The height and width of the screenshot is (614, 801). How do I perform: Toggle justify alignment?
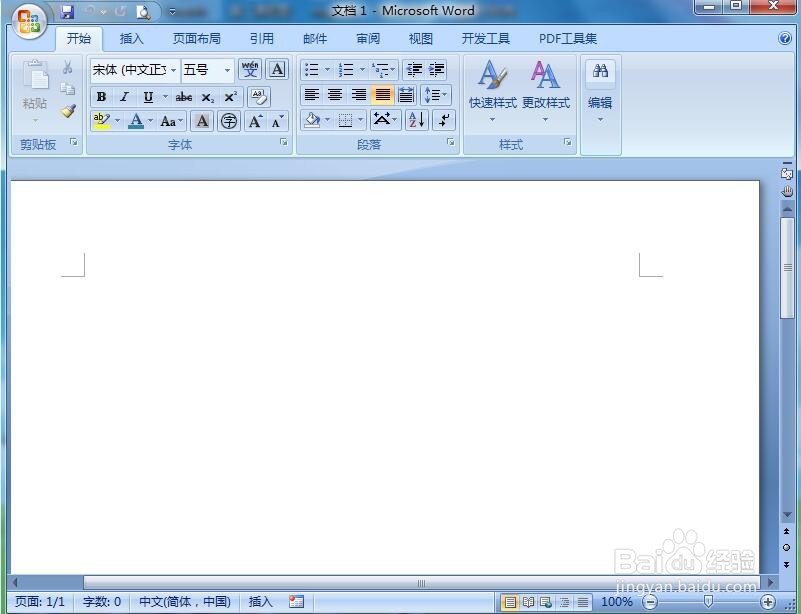pyautogui.click(x=383, y=95)
